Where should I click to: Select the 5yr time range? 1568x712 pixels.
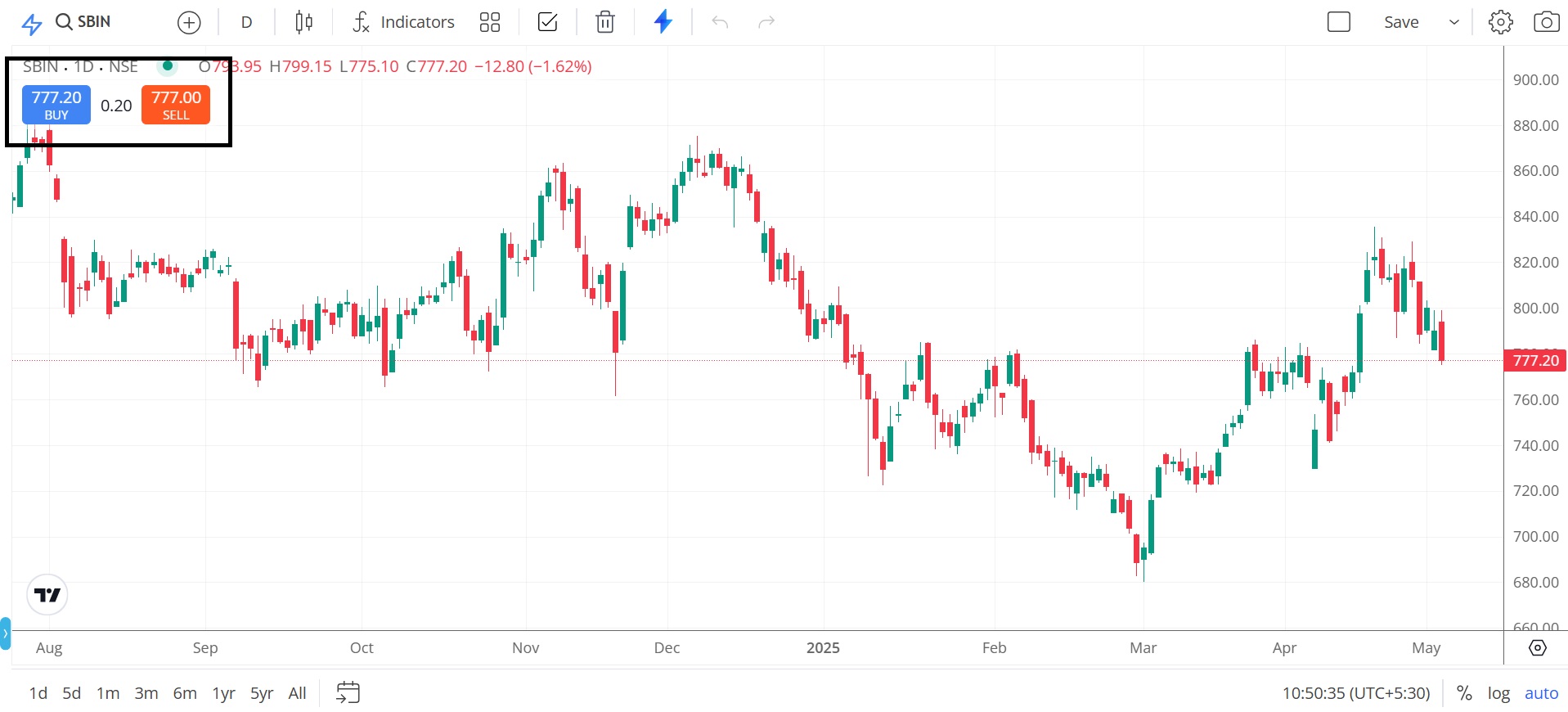coord(262,693)
